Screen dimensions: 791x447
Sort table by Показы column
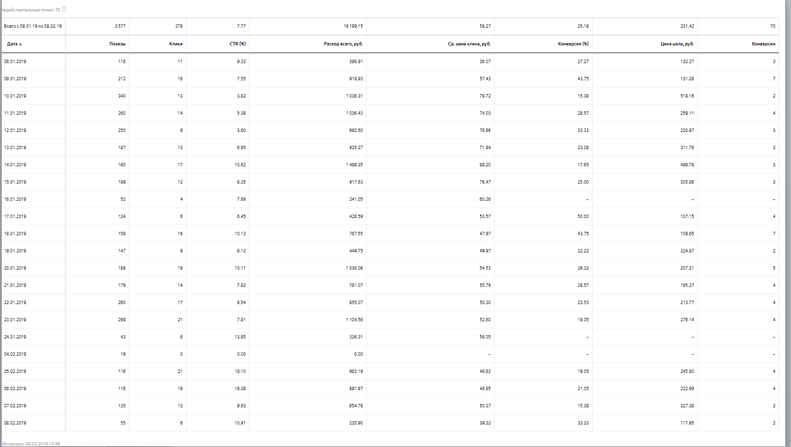coord(118,44)
